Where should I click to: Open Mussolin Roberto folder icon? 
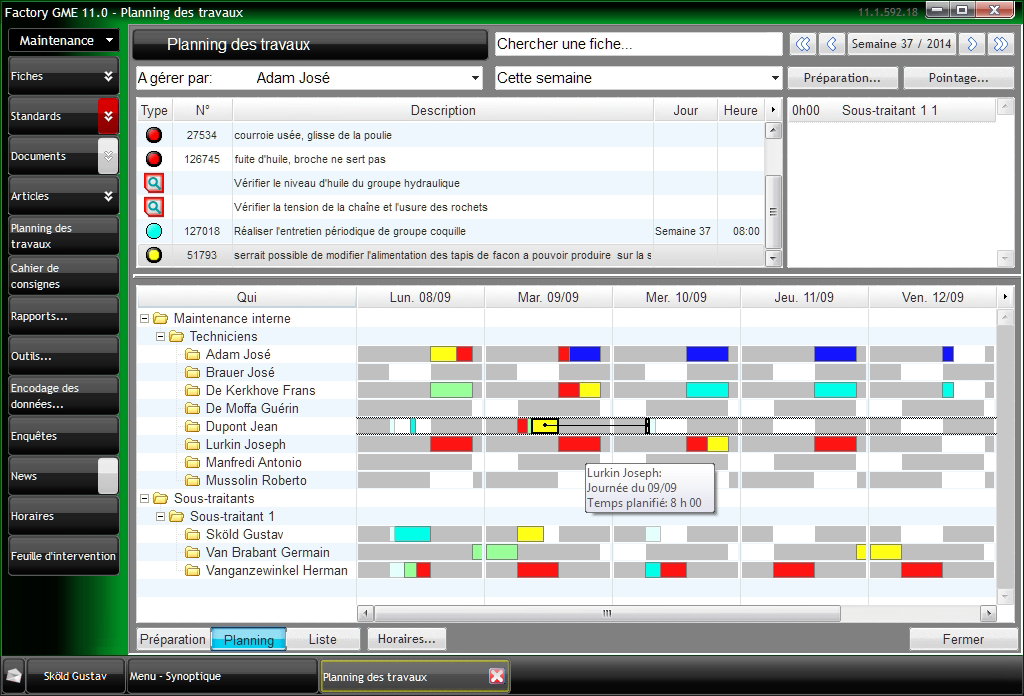(192, 481)
